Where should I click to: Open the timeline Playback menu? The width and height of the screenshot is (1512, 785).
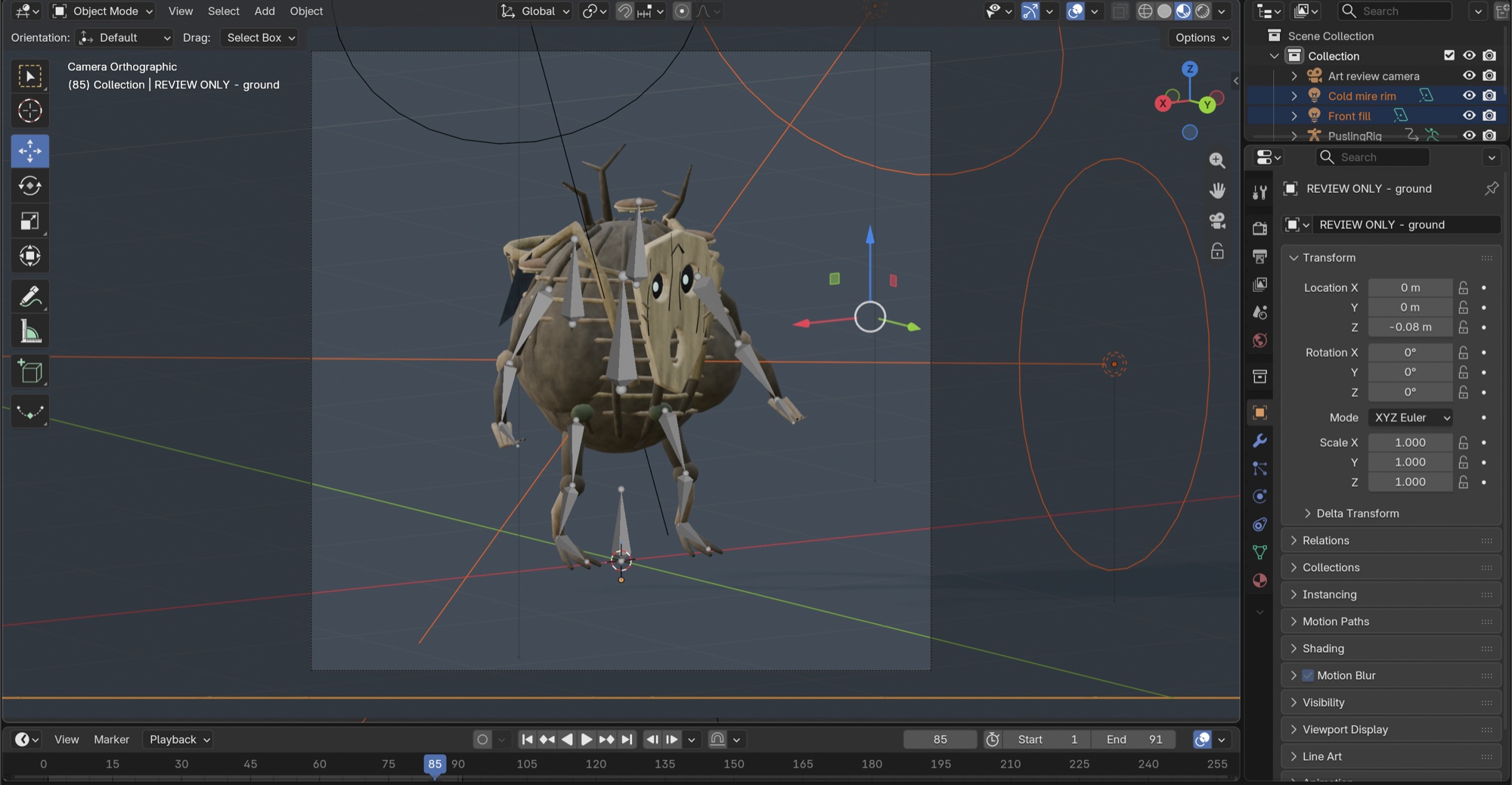[178, 740]
